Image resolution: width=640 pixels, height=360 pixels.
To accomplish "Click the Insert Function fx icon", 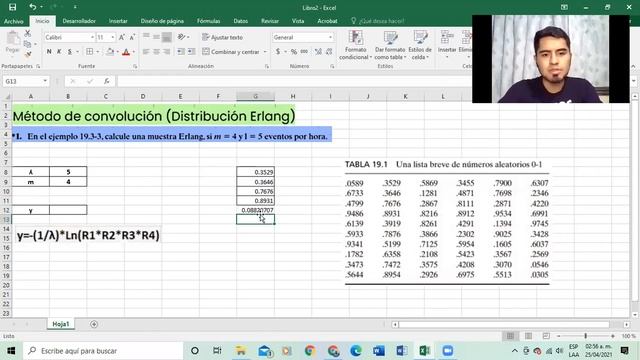I will tap(107, 81).
